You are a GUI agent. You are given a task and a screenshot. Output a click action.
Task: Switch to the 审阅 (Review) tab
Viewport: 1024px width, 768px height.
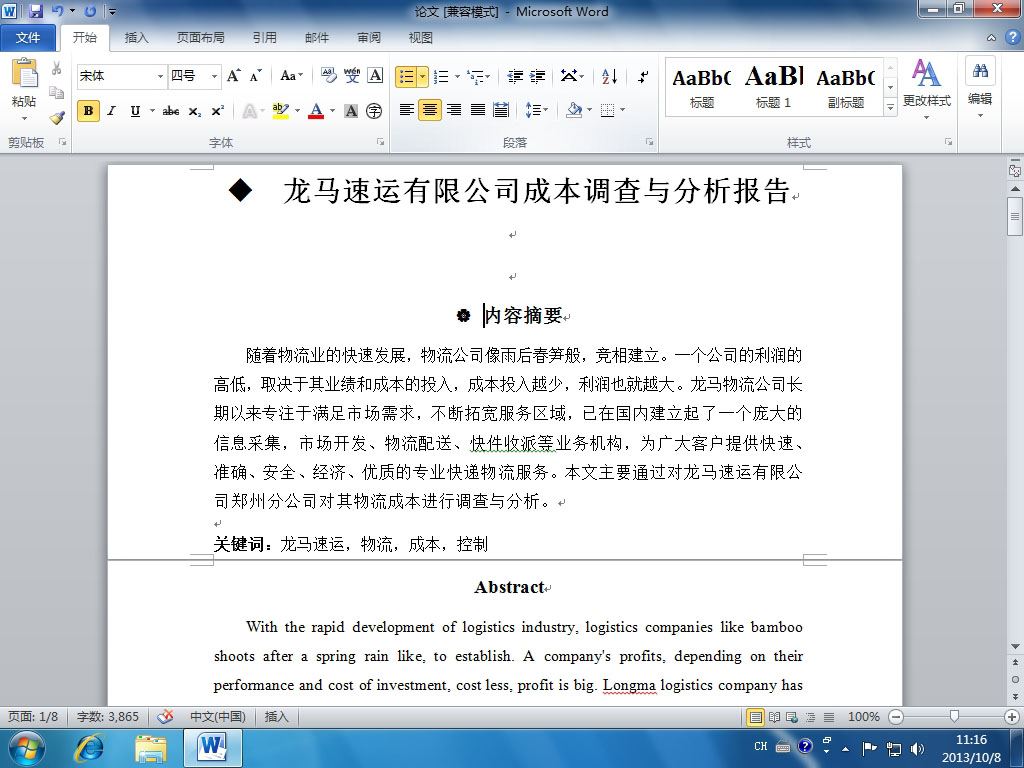point(369,38)
